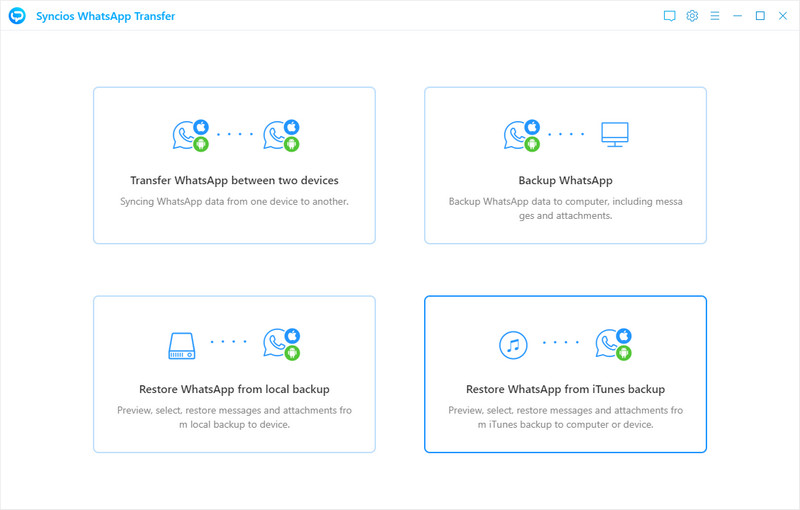Minimize the Syncios window
Screen dimensions: 800x510
tap(737, 16)
